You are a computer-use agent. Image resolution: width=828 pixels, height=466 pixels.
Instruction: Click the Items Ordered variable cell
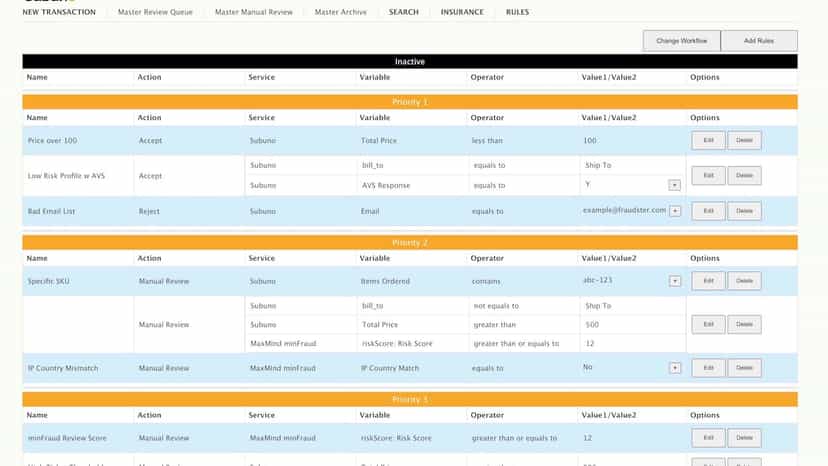(x=385, y=282)
